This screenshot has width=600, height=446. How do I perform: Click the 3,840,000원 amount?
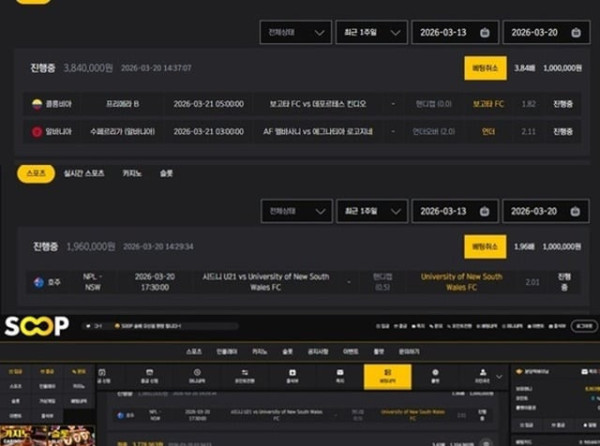(x=88, y=68)
